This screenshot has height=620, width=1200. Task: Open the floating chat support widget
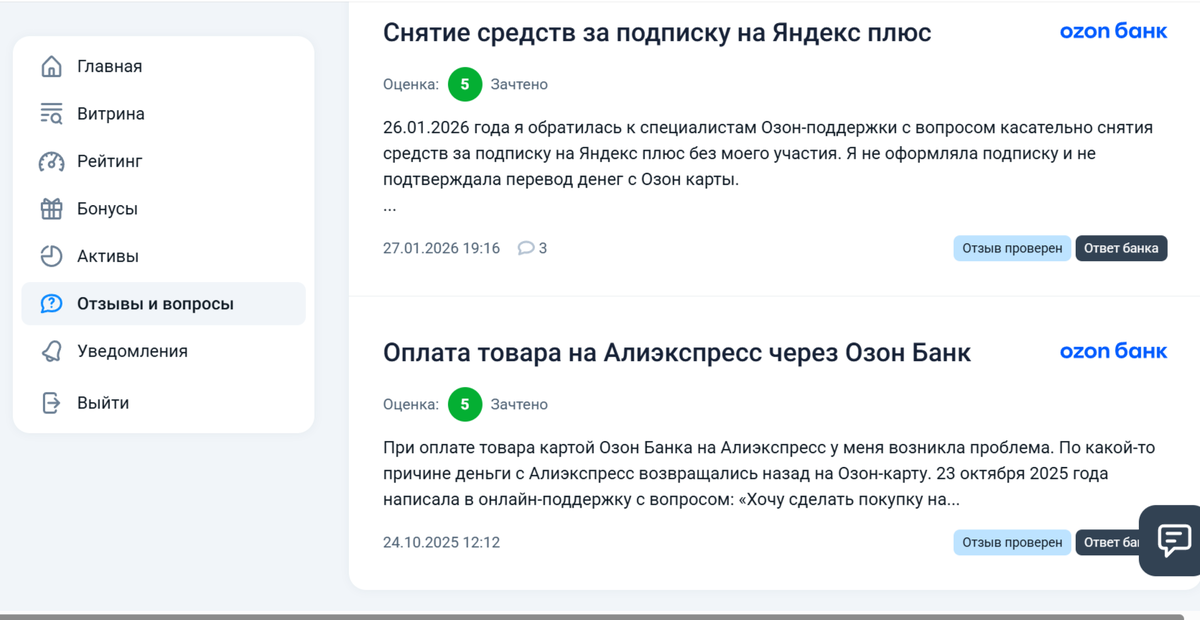pyautogui.click(x=1171, y=540)
